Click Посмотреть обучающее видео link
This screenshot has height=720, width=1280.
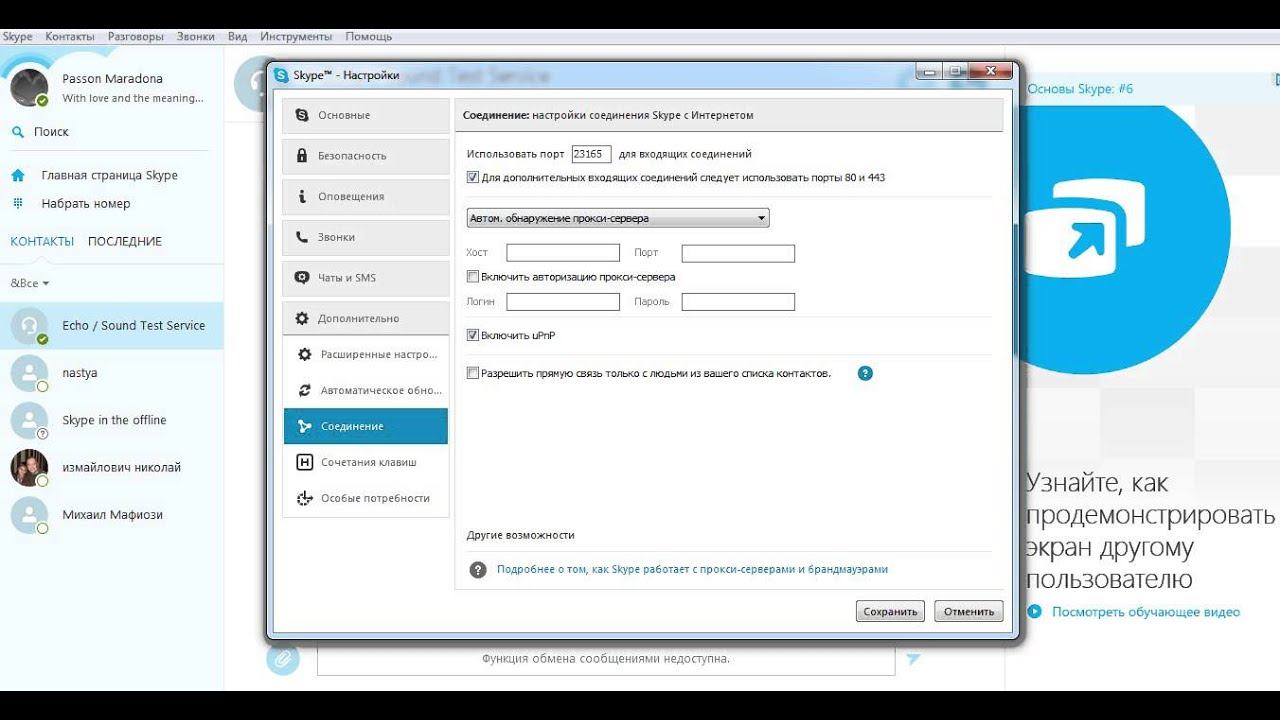(x=1146, y=612)
